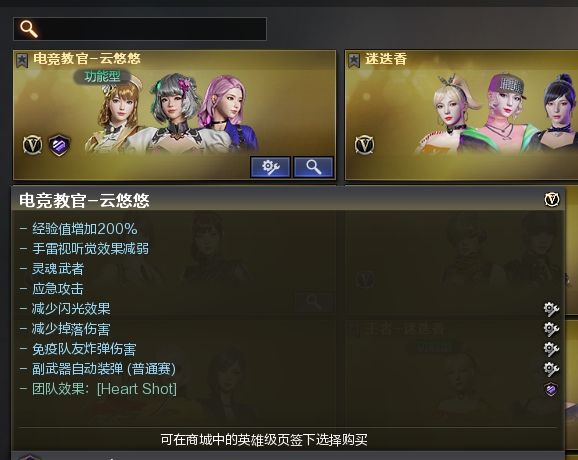This screenshot has height=460, width=578.
Task: Click magnifier preview button on 云悠悠 card
Action: pos(313,167)
